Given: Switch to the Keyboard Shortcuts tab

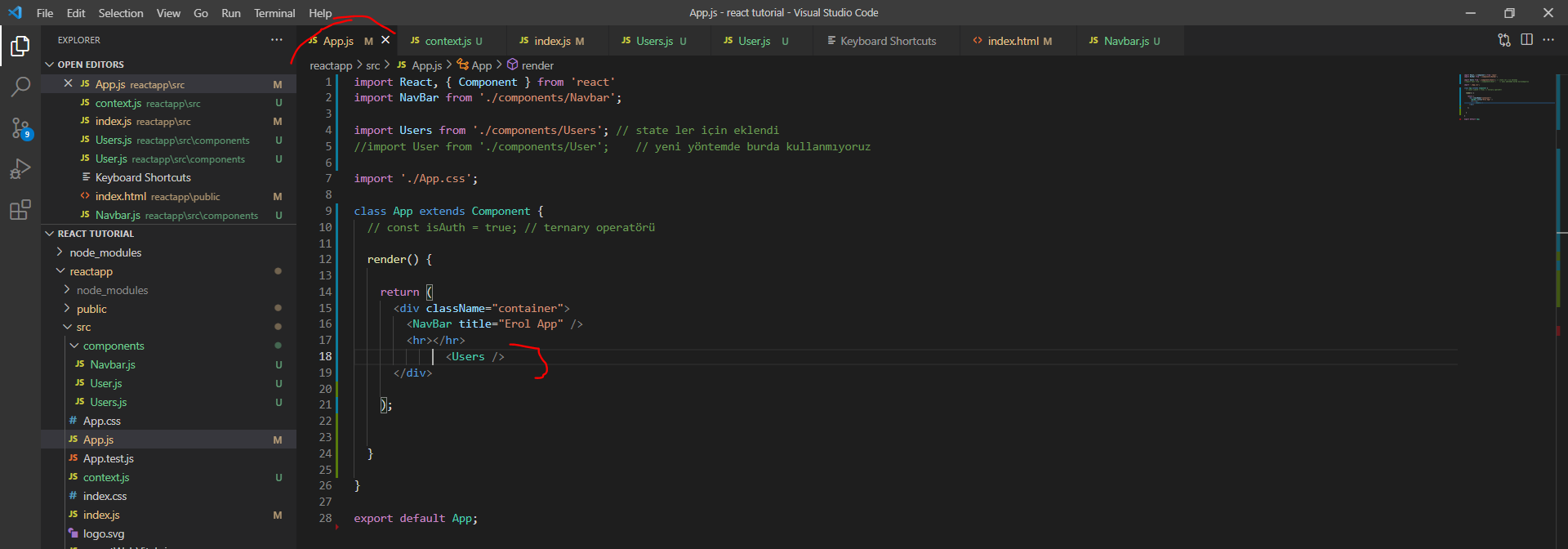Looking at the screenshot, I should pyautogui.click(x=887, y=41).
